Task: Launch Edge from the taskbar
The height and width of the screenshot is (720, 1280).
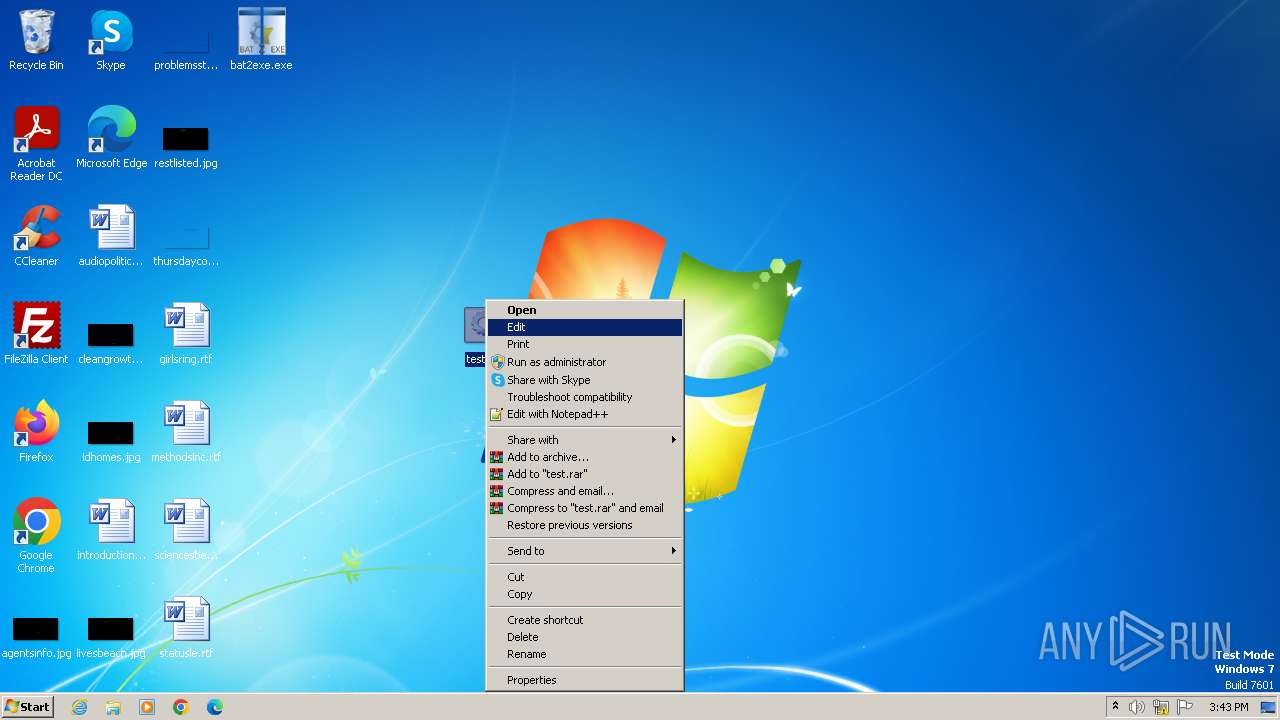Action: (x=215, y=707)
